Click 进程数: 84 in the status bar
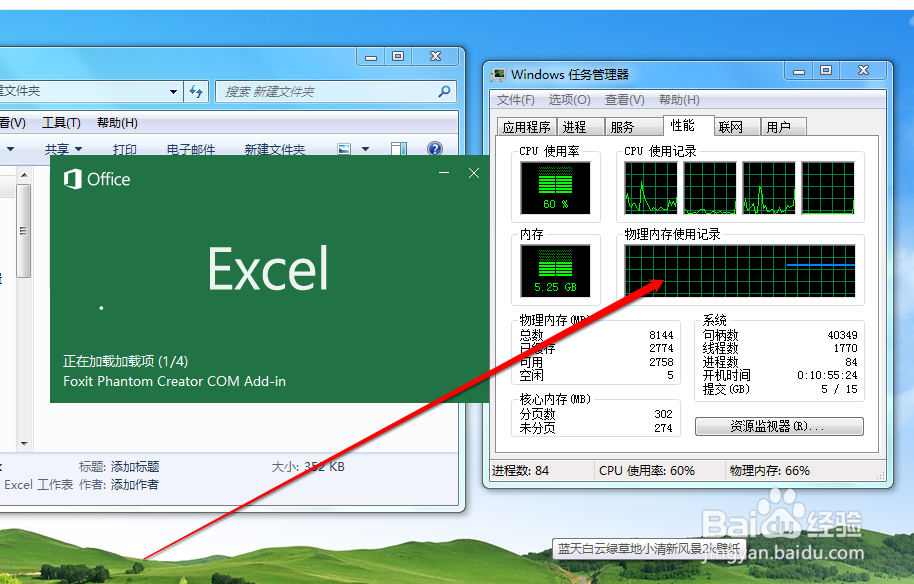 point(520,471)
